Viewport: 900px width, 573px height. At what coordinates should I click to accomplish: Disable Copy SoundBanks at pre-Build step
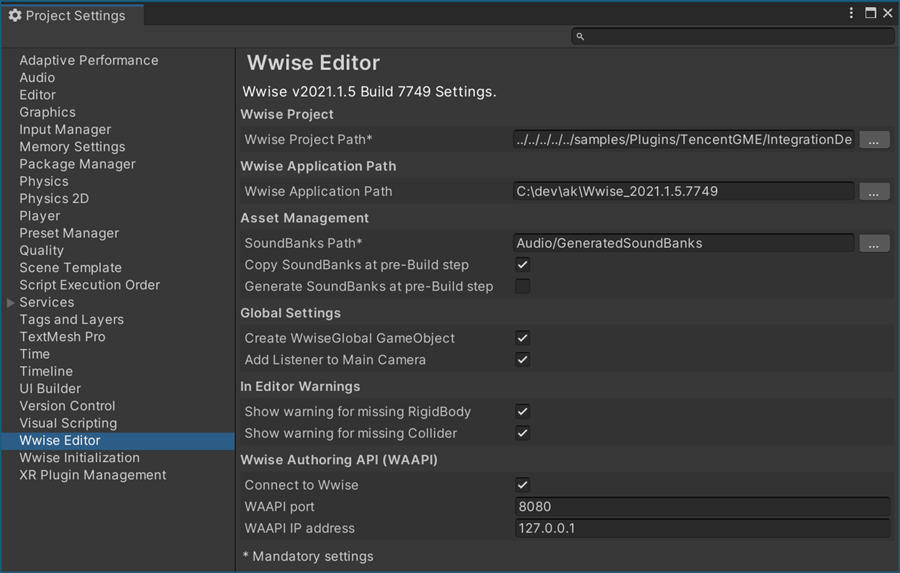[x=523, y=265]
